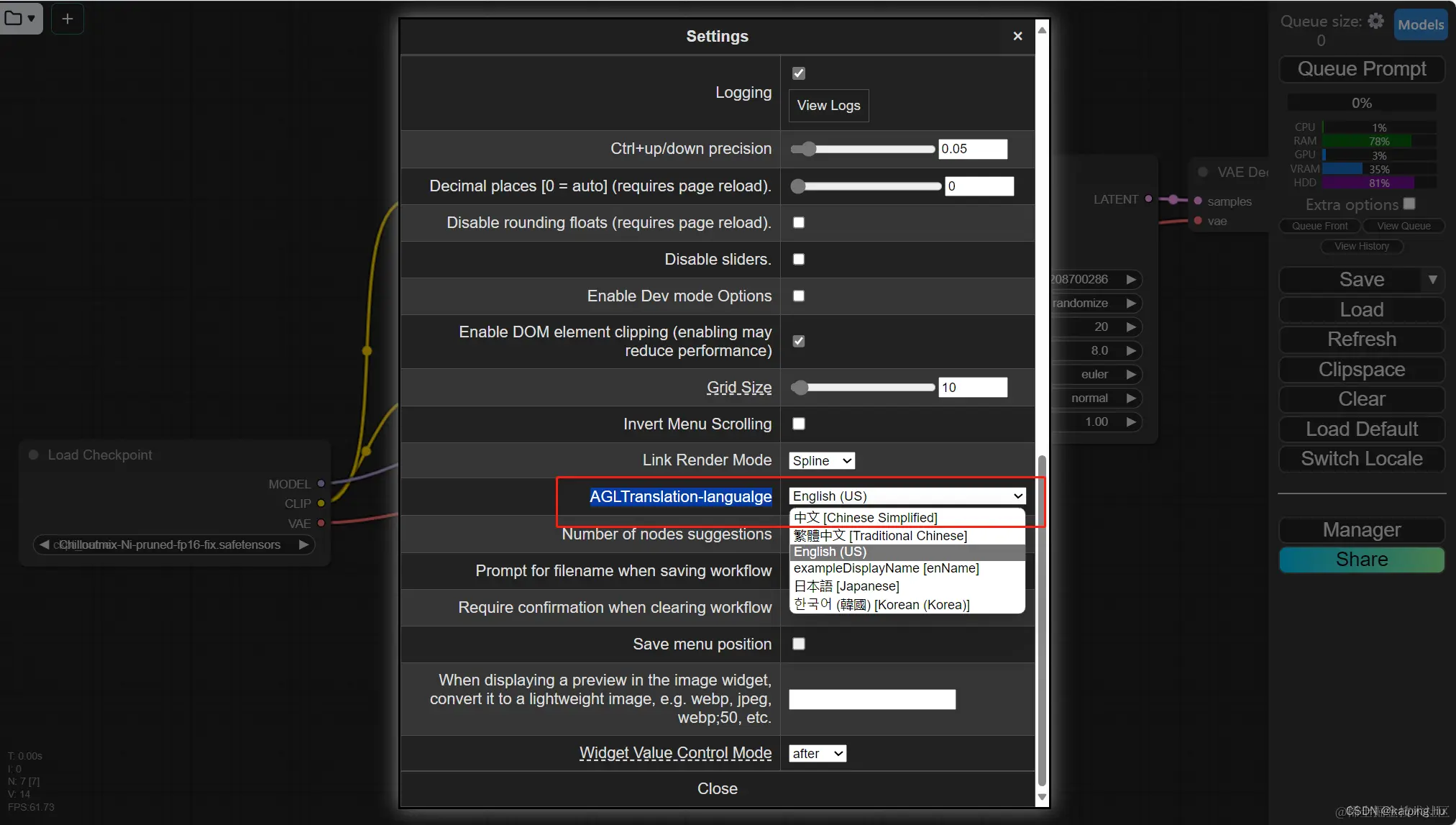Click the save dropdown arrow beside the Save button
Image resolution: width=1456 pixels, height=825 pixels.
(x=1432, y=279)
